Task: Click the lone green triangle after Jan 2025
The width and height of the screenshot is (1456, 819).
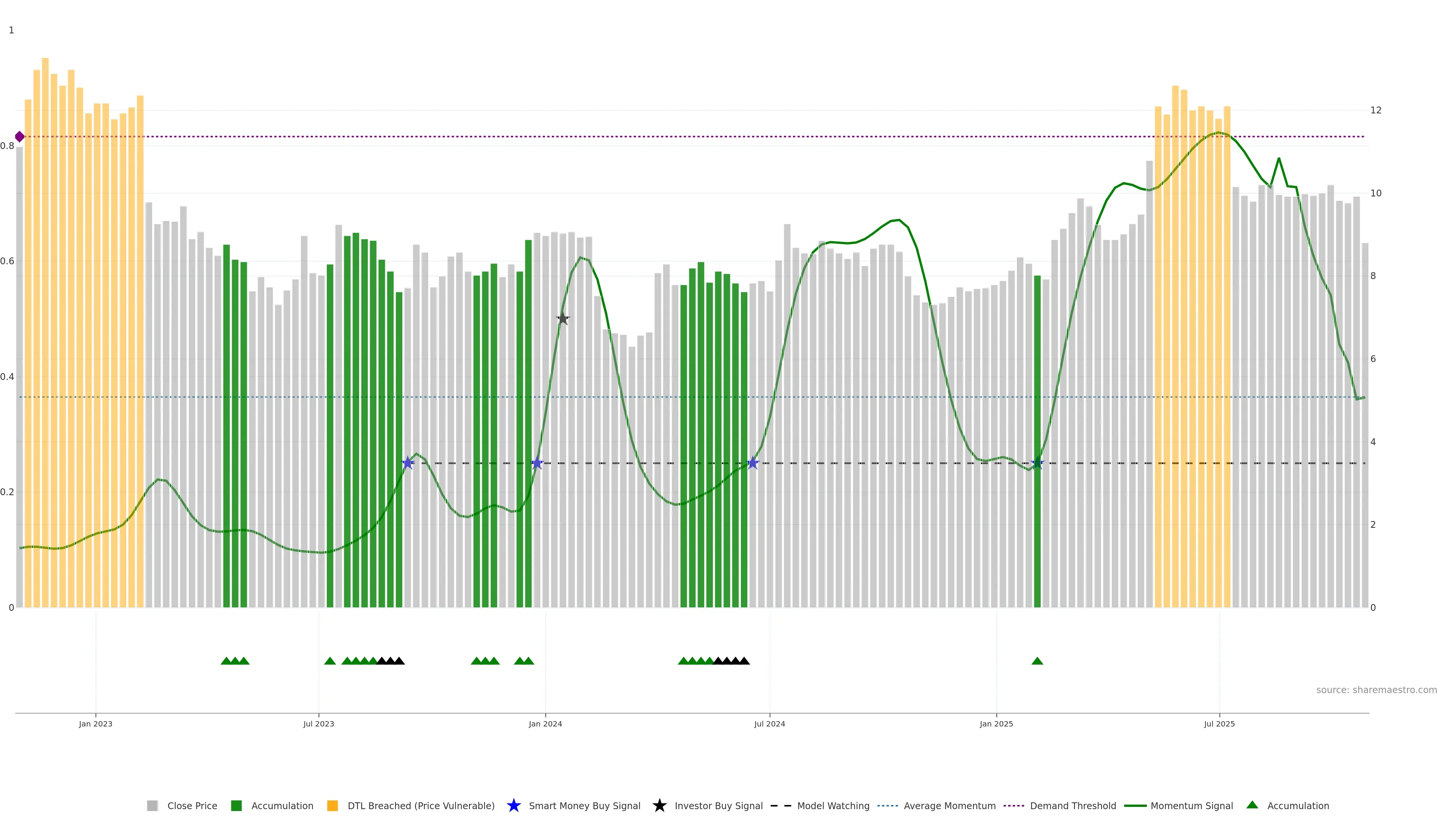Action: click(1037, 661)
